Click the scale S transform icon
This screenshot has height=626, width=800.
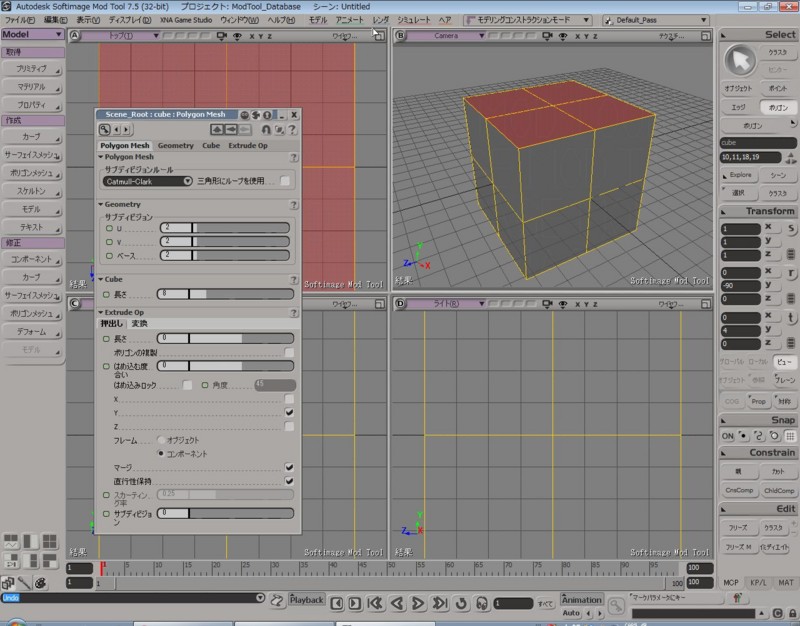click(x=791, y=229)
